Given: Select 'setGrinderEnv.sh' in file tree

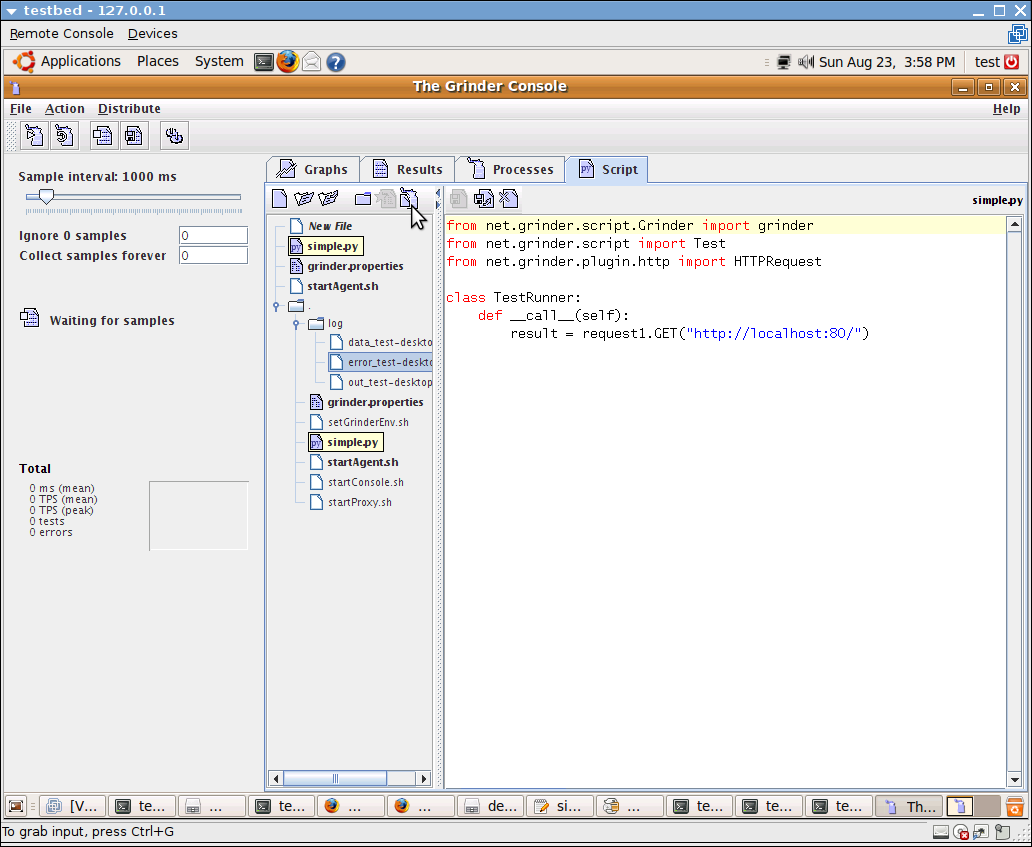Looking at the screenshot, I should click(x=359, y=422).
